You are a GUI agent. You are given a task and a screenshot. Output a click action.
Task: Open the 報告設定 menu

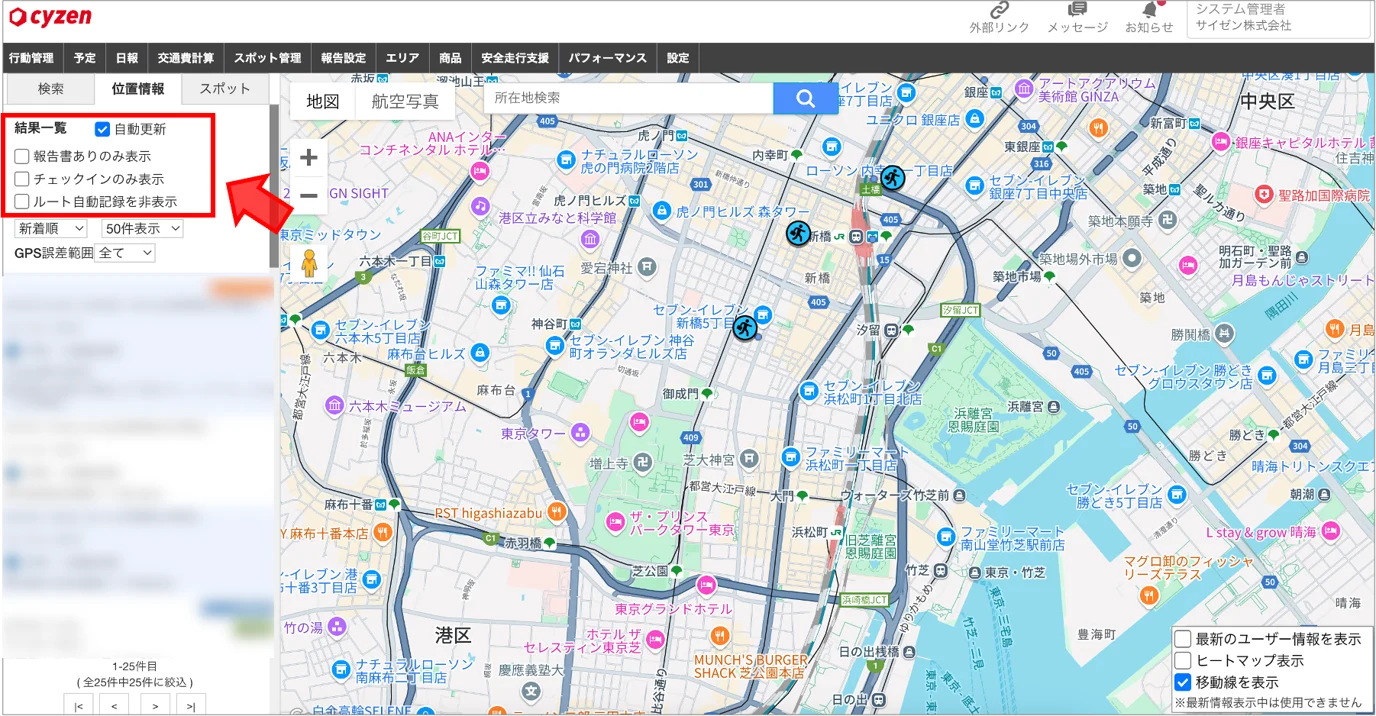[x=343, y=58]
